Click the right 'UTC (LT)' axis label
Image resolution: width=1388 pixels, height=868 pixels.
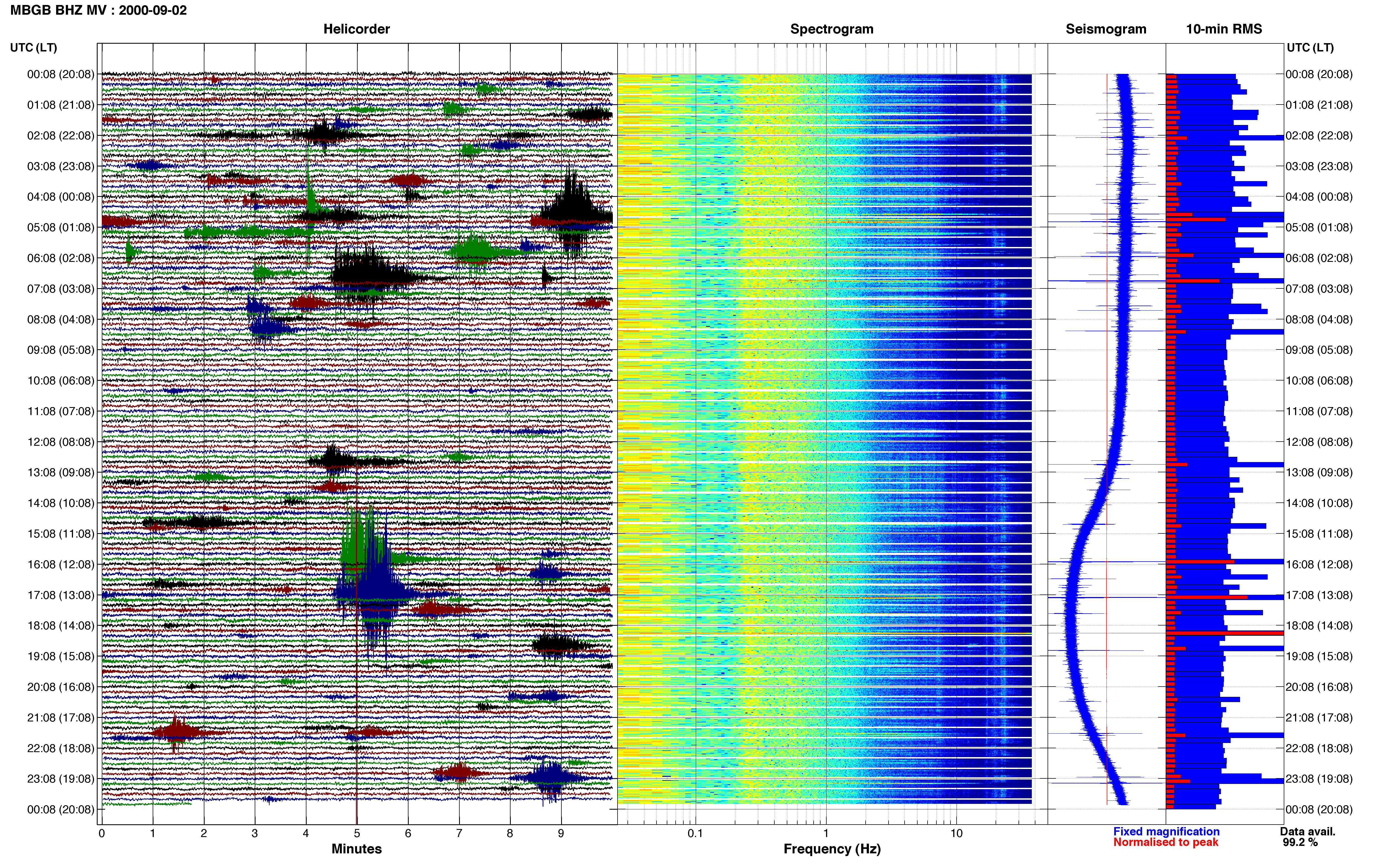(1310, 48)
